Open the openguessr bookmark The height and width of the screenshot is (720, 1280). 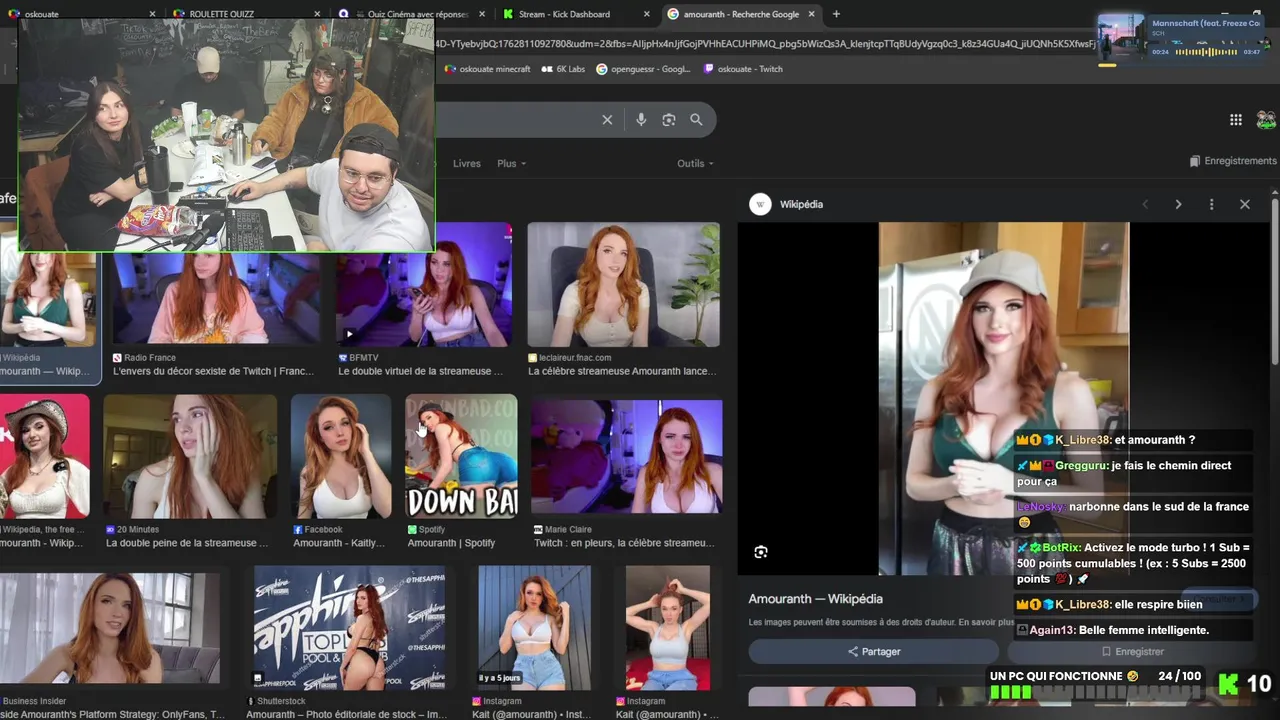tap(643, 69)
